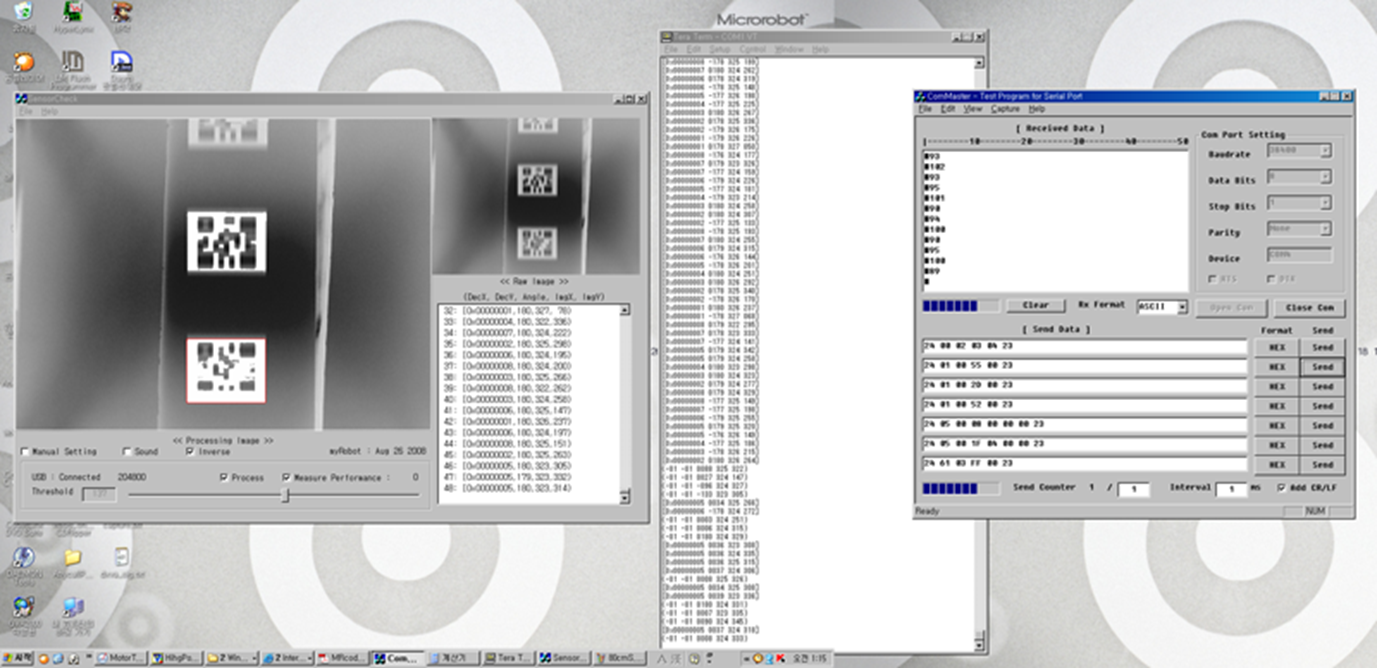The image size is (1377, 668).
Task: Expand the 2 Win... taskbar group arrow
Action: point(254,658)
